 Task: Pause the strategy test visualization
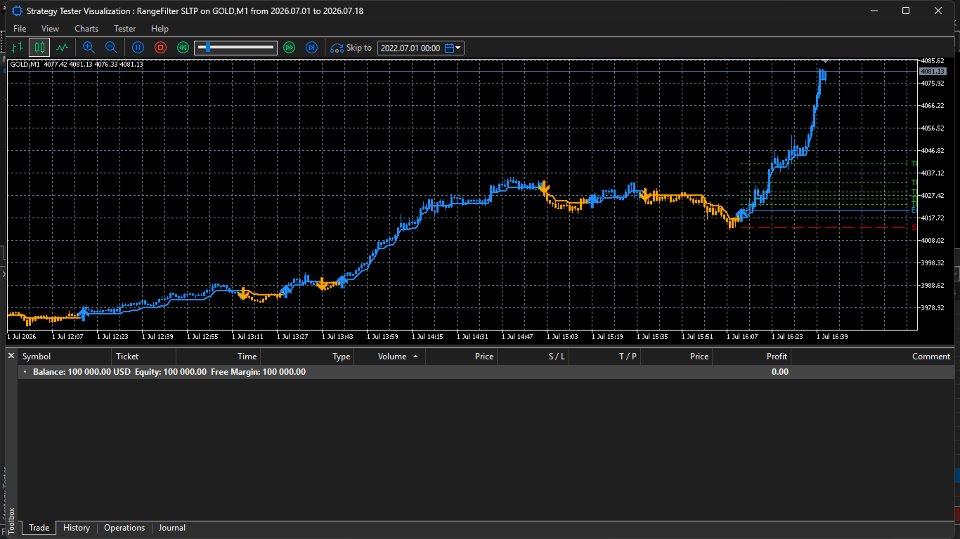click(138, 47)
